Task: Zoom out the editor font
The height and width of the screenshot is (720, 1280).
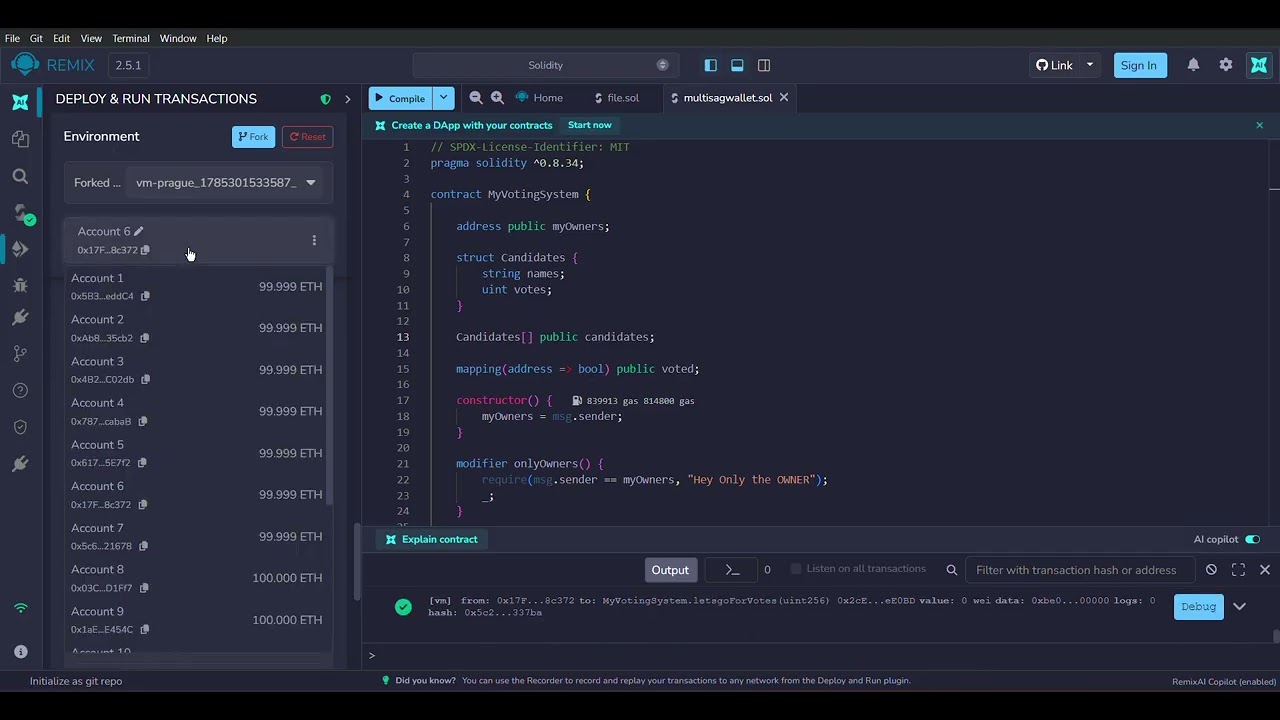Action: [476, 97]
